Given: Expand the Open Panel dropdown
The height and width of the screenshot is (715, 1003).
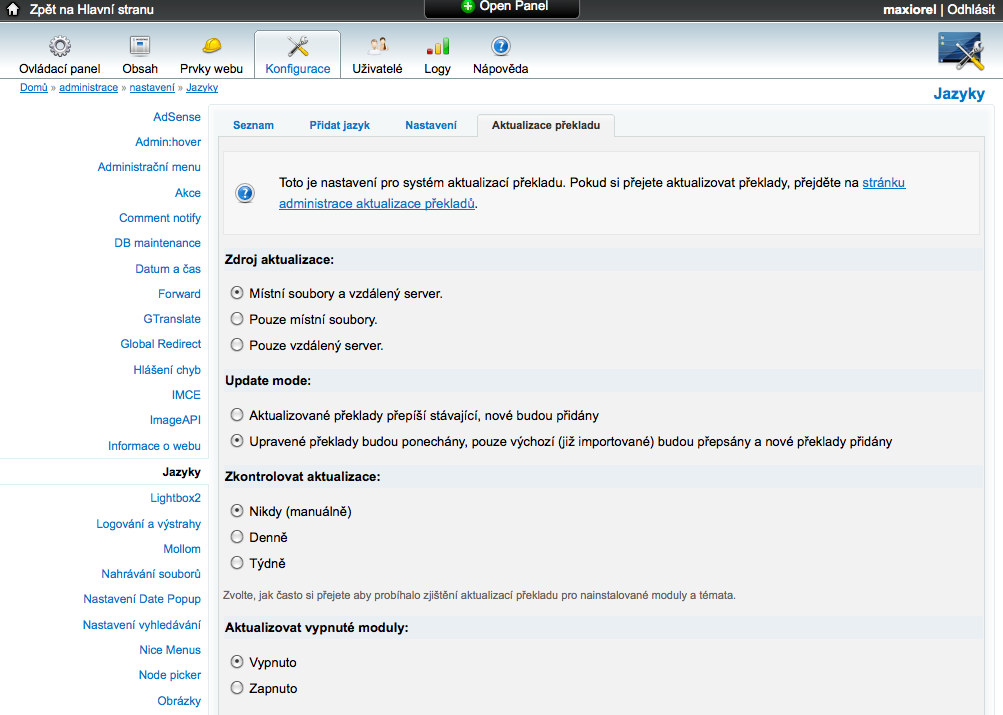Looking at the screenshot, I should [x=502, y=7].
